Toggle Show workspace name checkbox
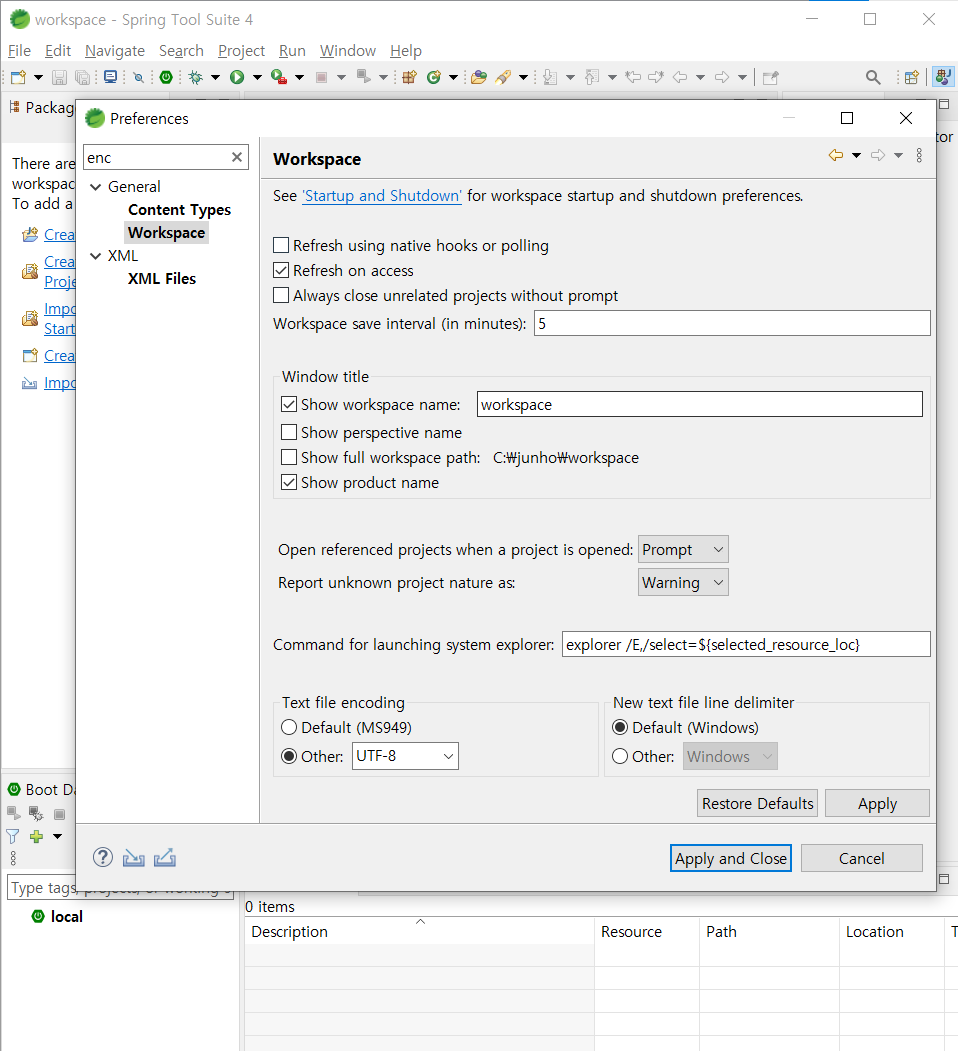The width and height of the screenshot is (958, 1051). [289, 404]
